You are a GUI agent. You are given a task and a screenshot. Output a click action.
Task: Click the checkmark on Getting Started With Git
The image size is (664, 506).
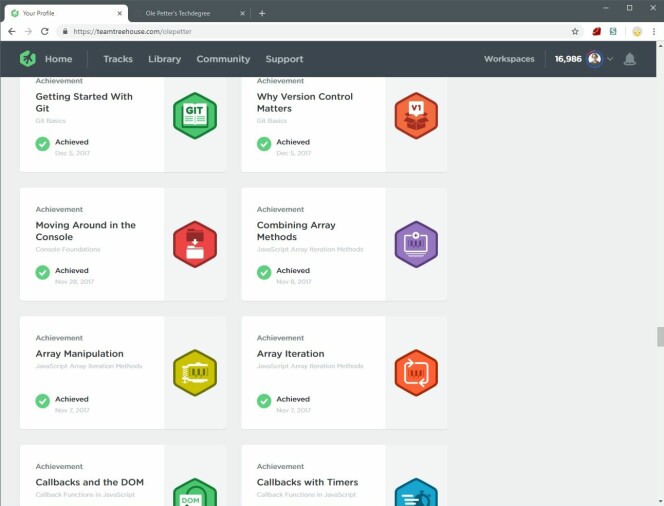pos(42,144)
